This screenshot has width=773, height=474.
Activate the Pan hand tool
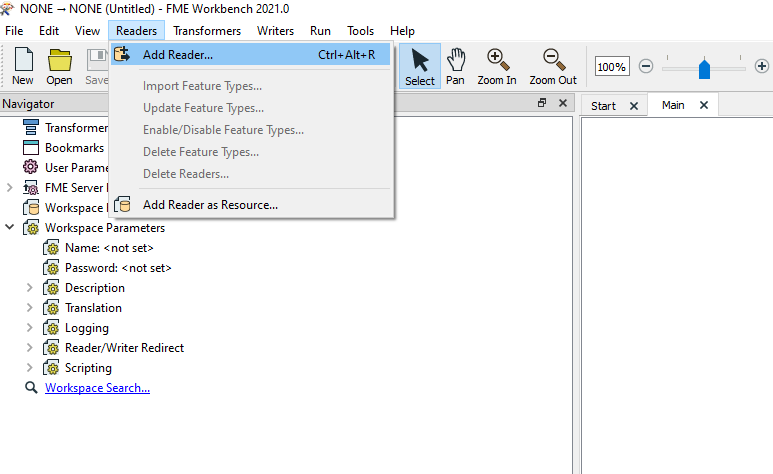point(456,60)
